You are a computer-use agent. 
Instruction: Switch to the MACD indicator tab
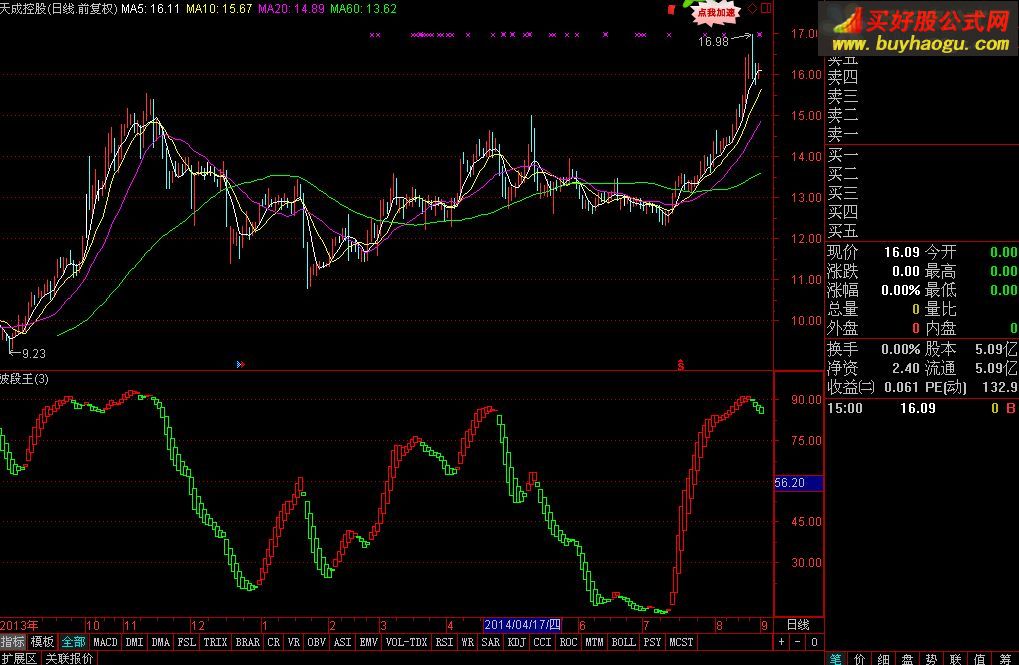tap(106, 642)
